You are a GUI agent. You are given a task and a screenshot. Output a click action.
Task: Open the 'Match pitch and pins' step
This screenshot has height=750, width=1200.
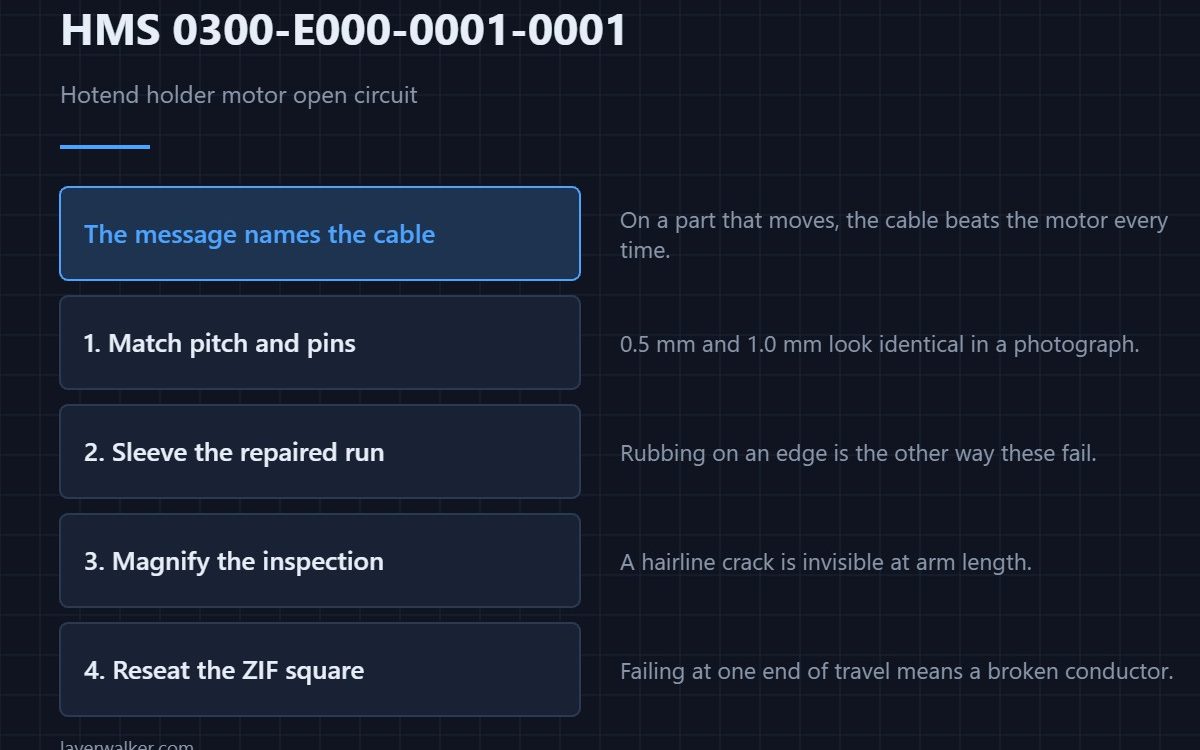pos(320,342)
